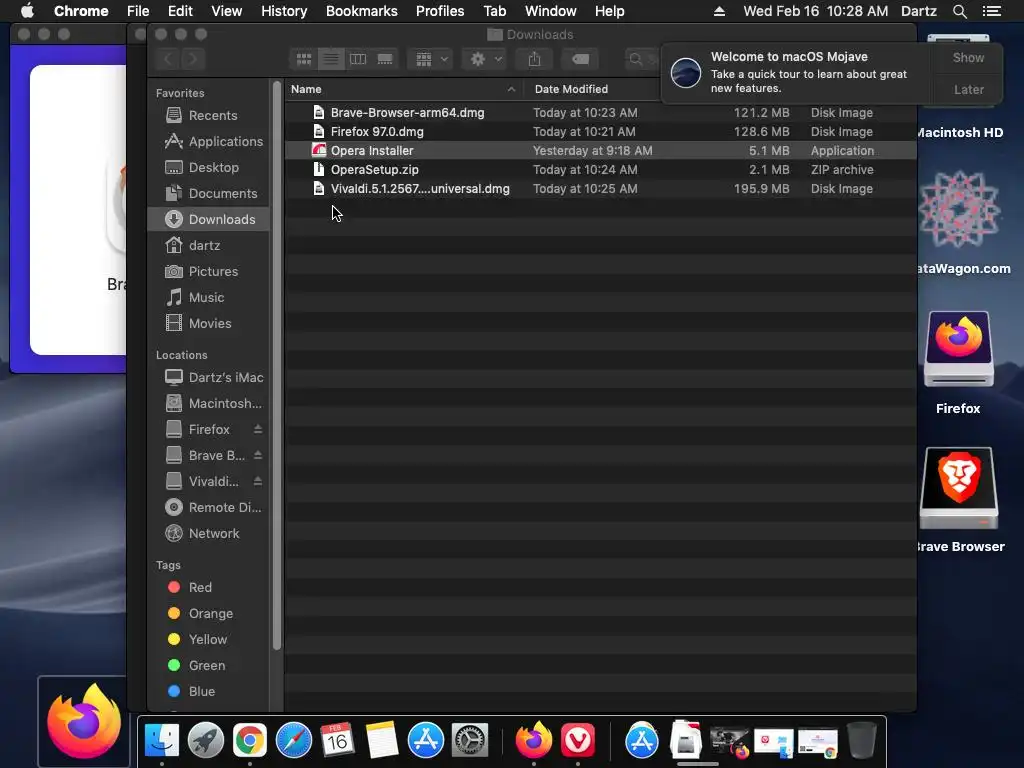Filter by Yellow tag
1024x768 pixels.
[x=208, y=639]
